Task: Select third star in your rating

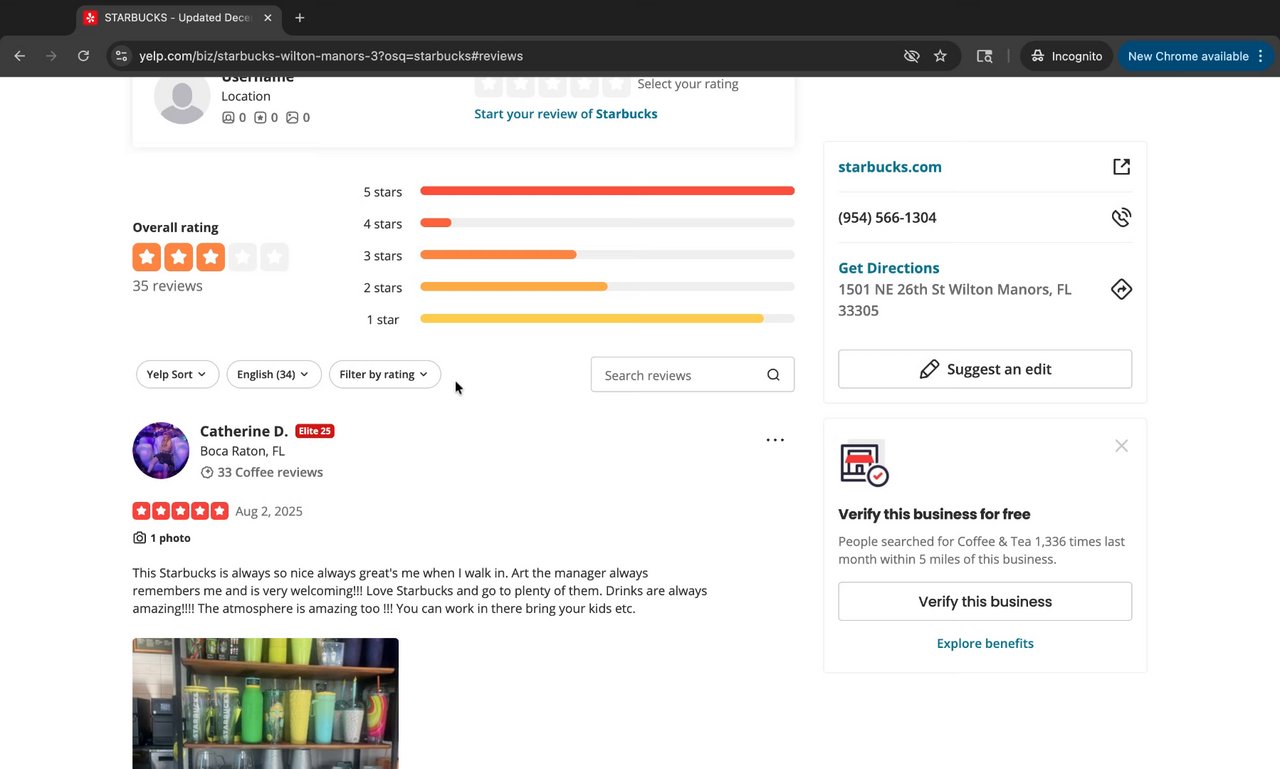Action: [553, 84]
